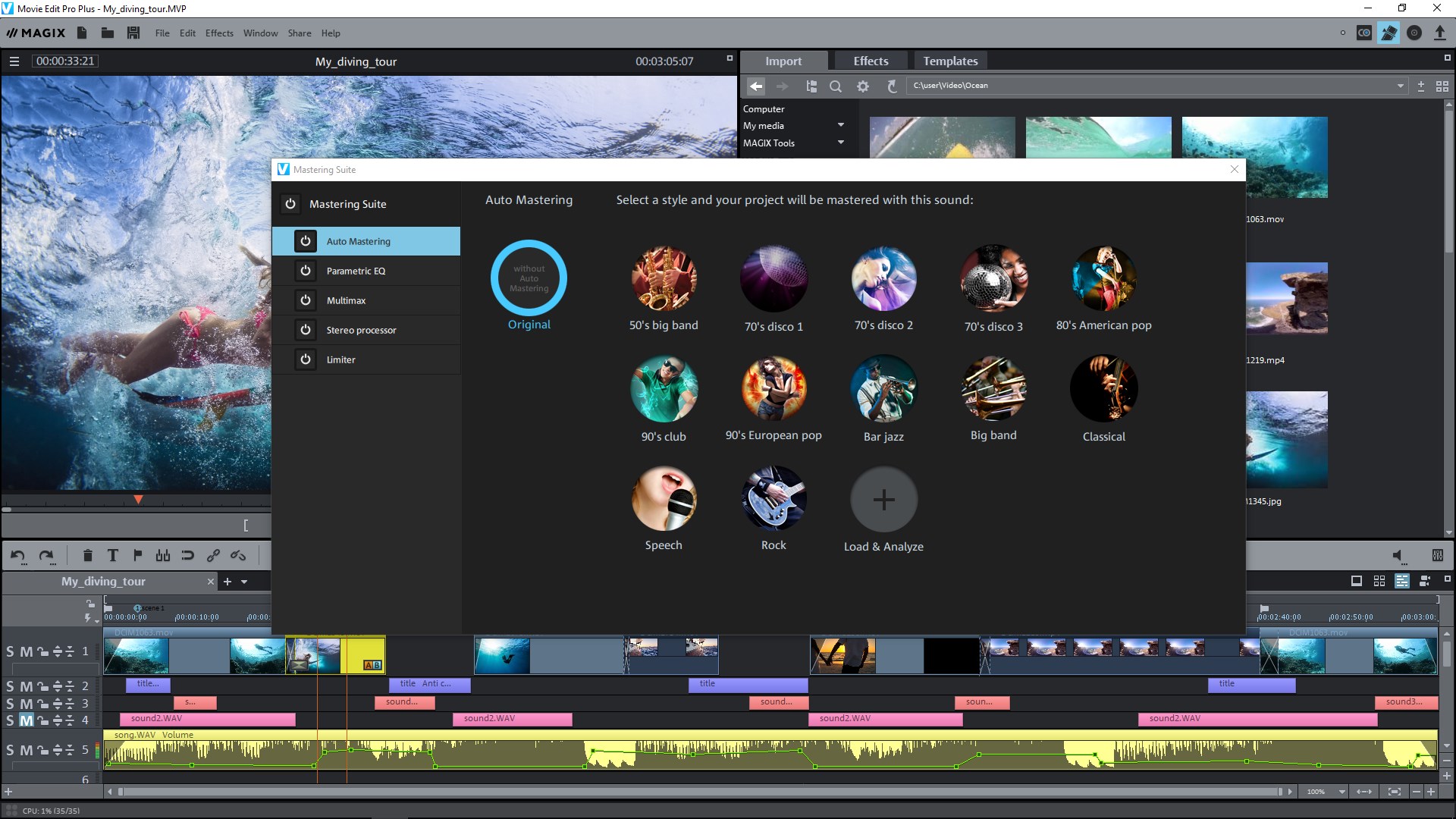Expand the MAGIX Tools dropdown arrow

[x=840, y=143]
